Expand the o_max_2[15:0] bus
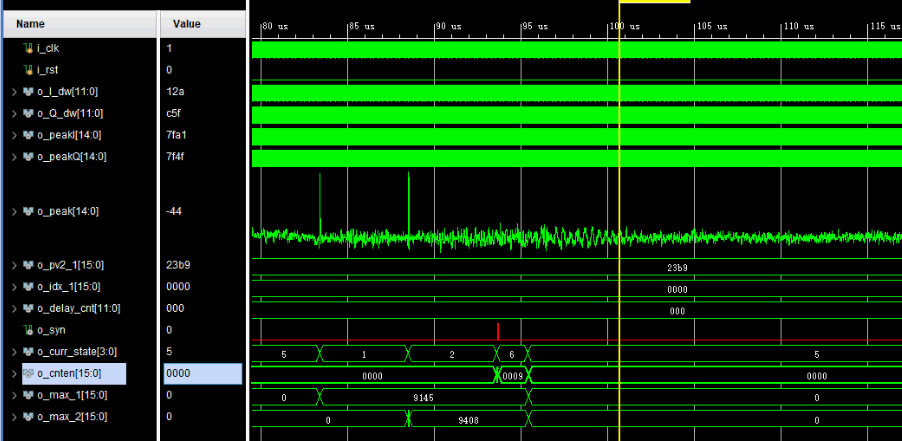This screenshot has height=441, width=902. click(x=14, y=416)
